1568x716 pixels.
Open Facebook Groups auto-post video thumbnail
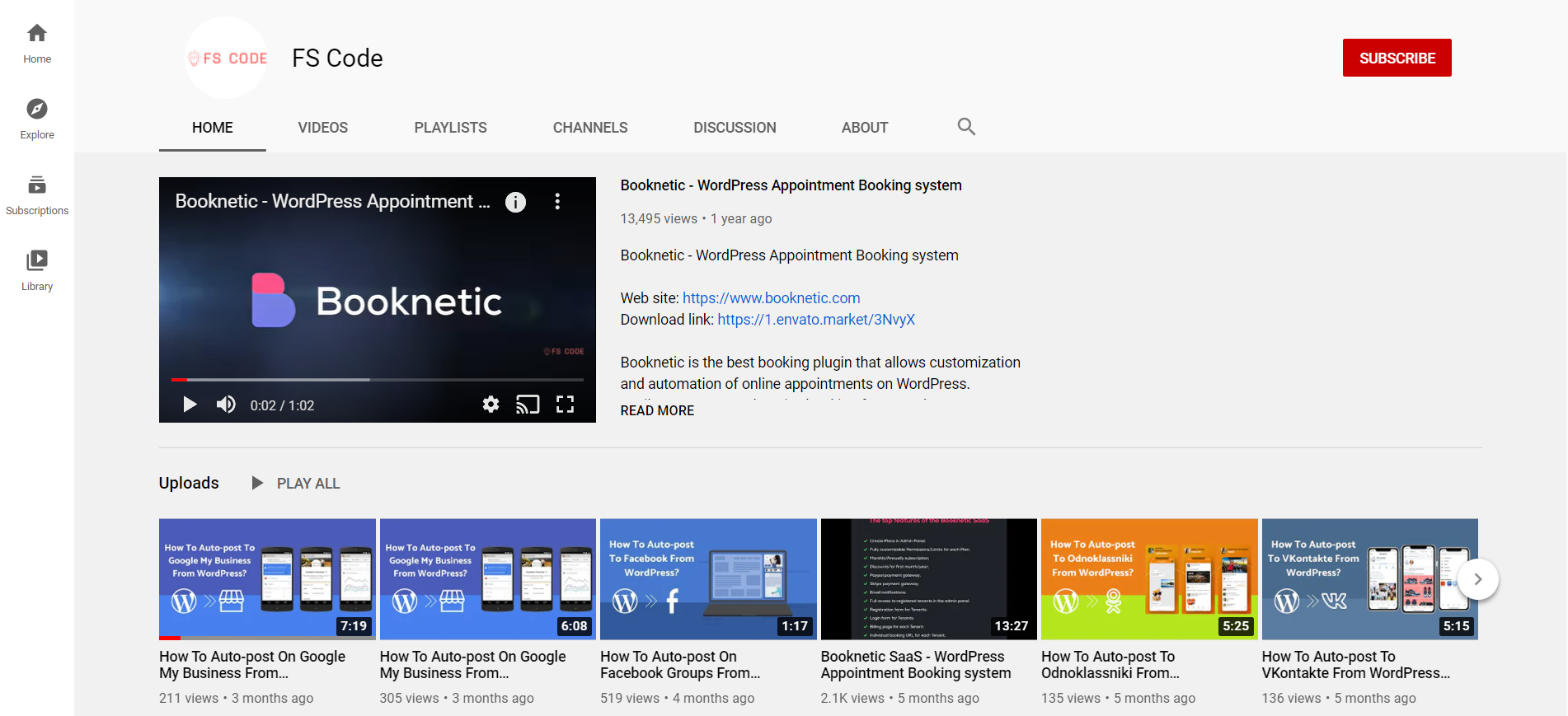pyautogui.click(x=708, y=579)
